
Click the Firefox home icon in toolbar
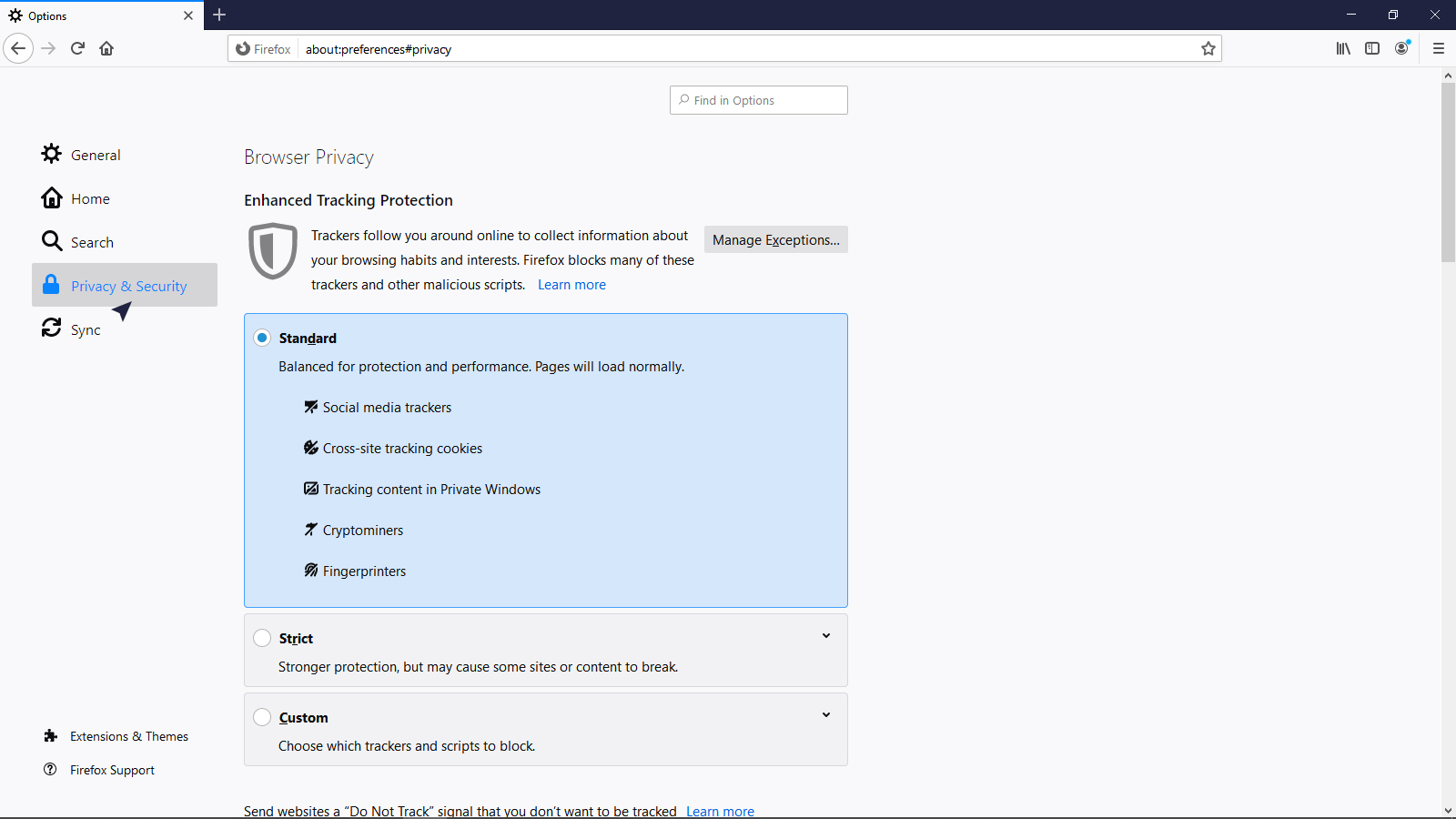pyautogui.click(x=106, y=48)
